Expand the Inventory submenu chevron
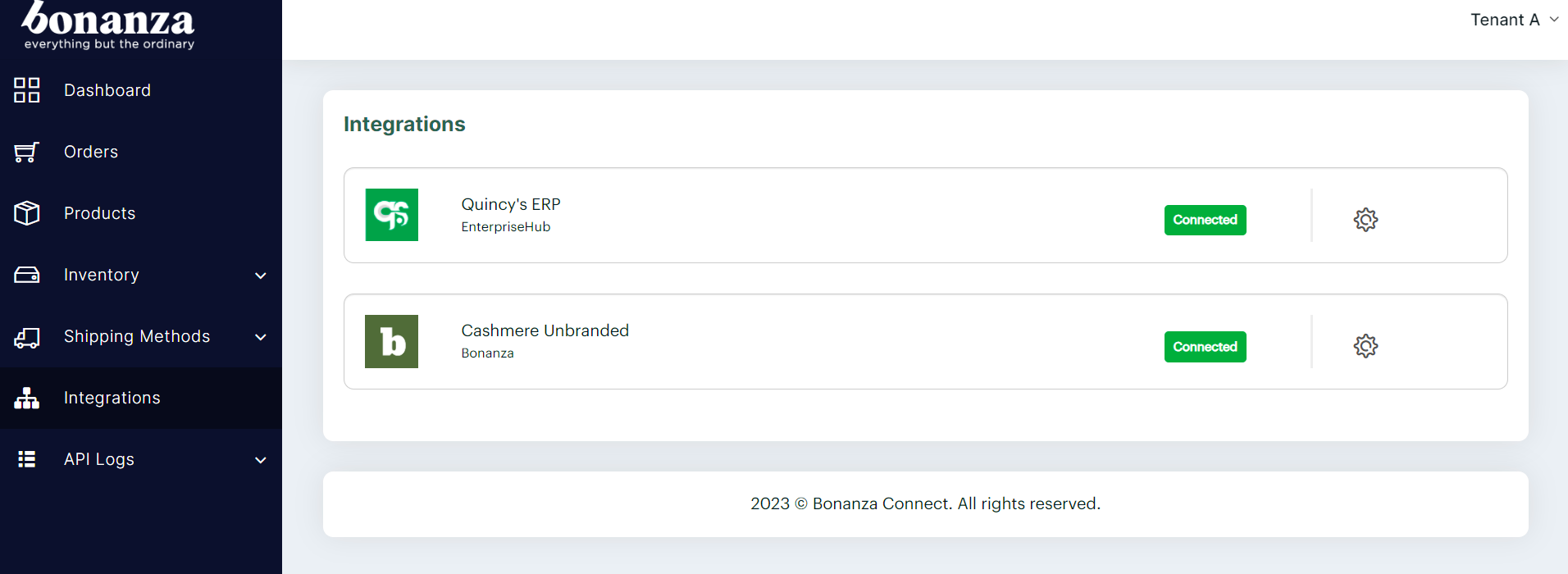The image size is (1568, 574). (x=260, y=276)
